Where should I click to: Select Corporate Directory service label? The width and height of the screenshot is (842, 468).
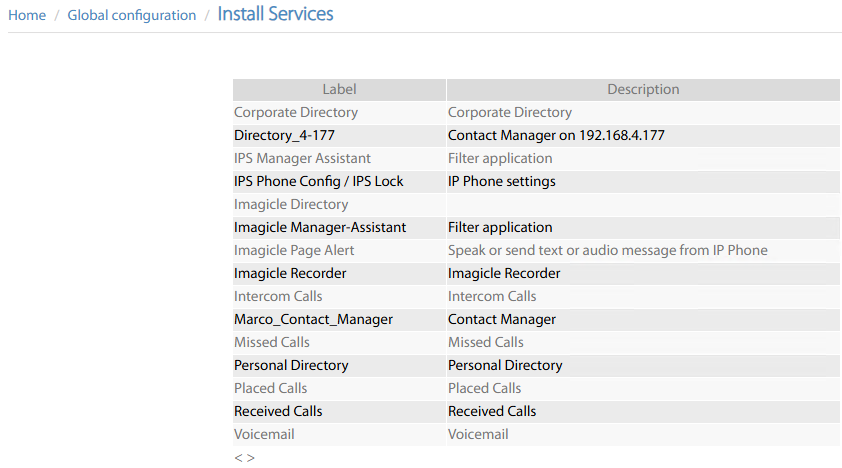(295, 112)
